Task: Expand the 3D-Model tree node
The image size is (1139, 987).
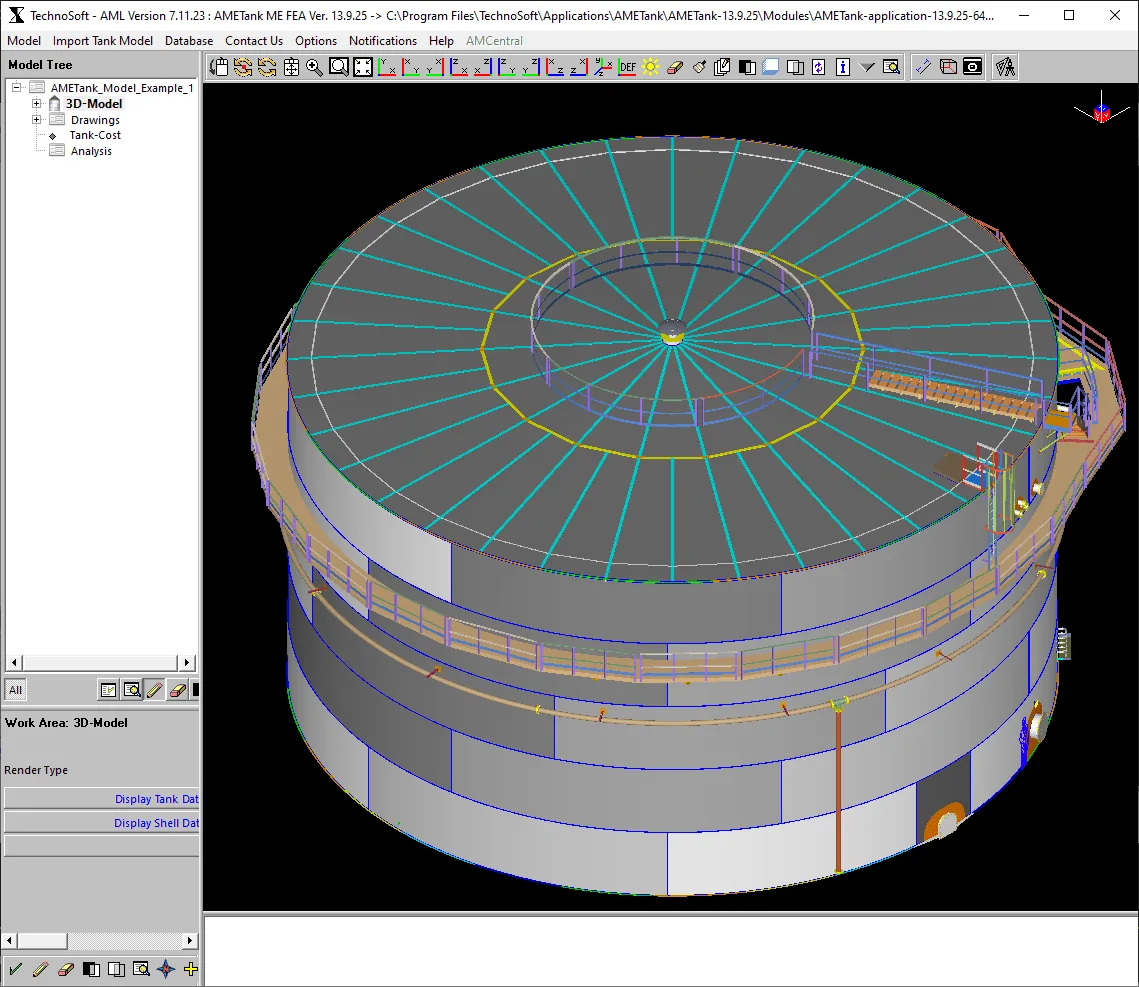Action: click(x=36, y=104)
